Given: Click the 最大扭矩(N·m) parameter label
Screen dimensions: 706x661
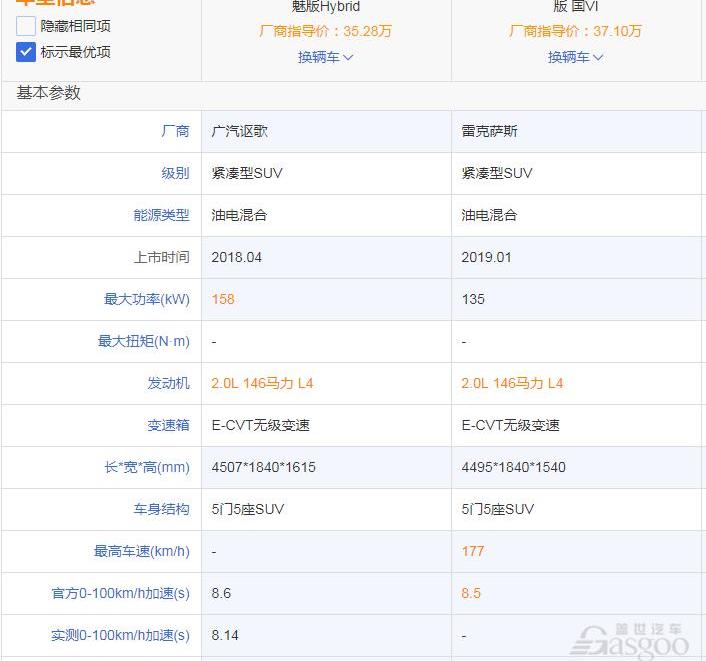Looking at the screenshot, I should coord(144,341).
